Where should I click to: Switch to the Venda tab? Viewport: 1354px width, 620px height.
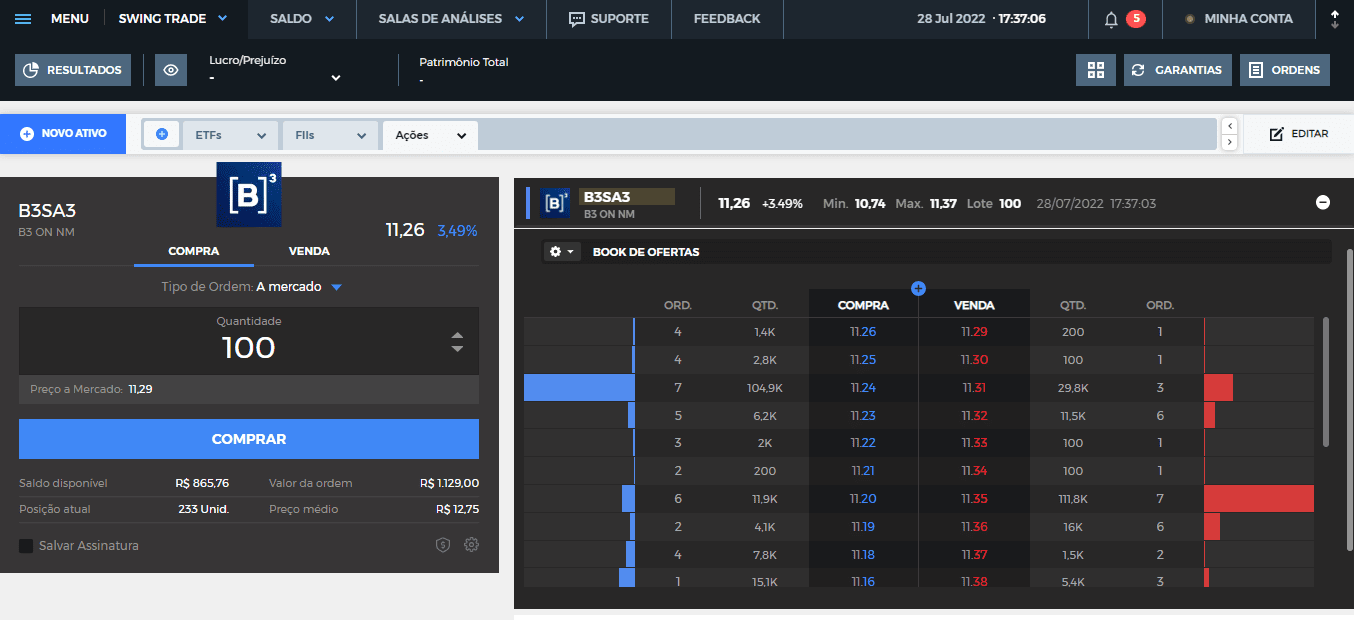point(309,251)
